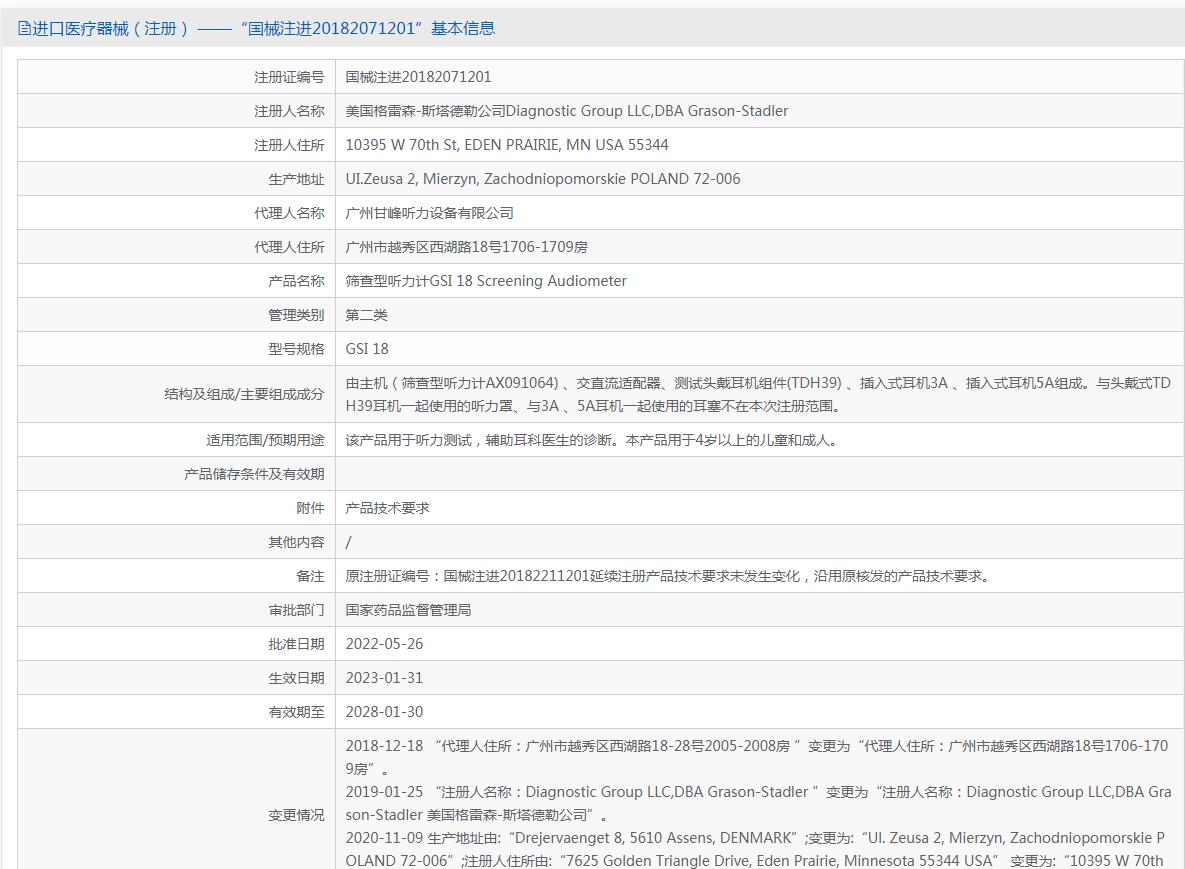Click the label 备注
Image resolution: width=1185 pixels, height=869 pixels.
click(310, 577)
